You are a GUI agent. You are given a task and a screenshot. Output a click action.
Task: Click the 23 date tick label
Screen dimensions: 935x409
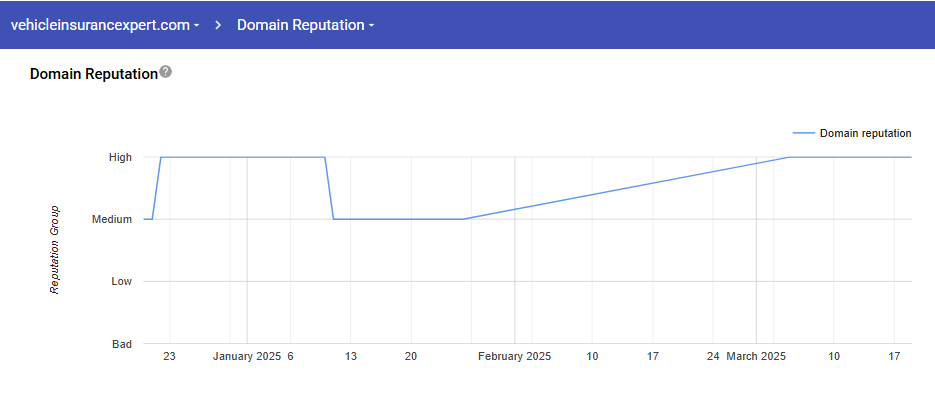point(169,356)
